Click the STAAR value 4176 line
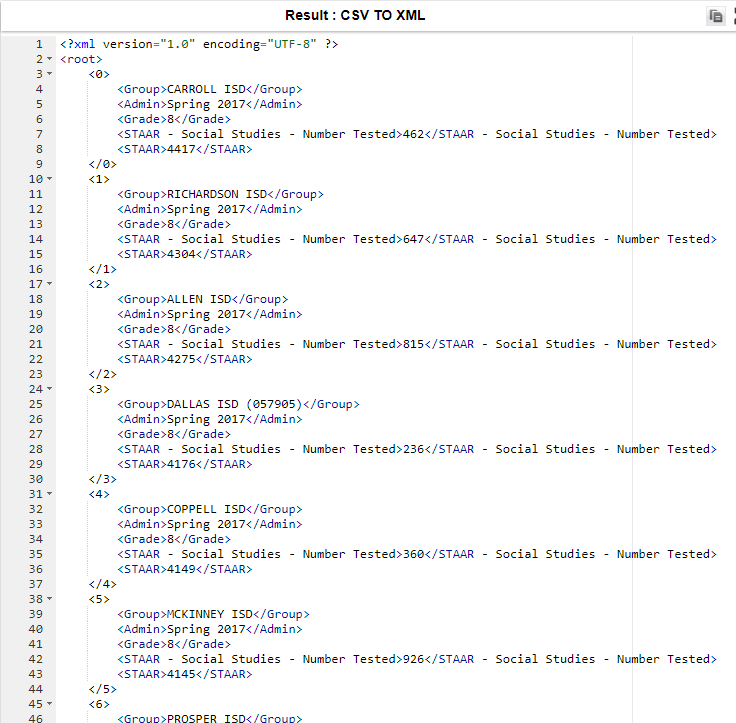 [184, 464]
